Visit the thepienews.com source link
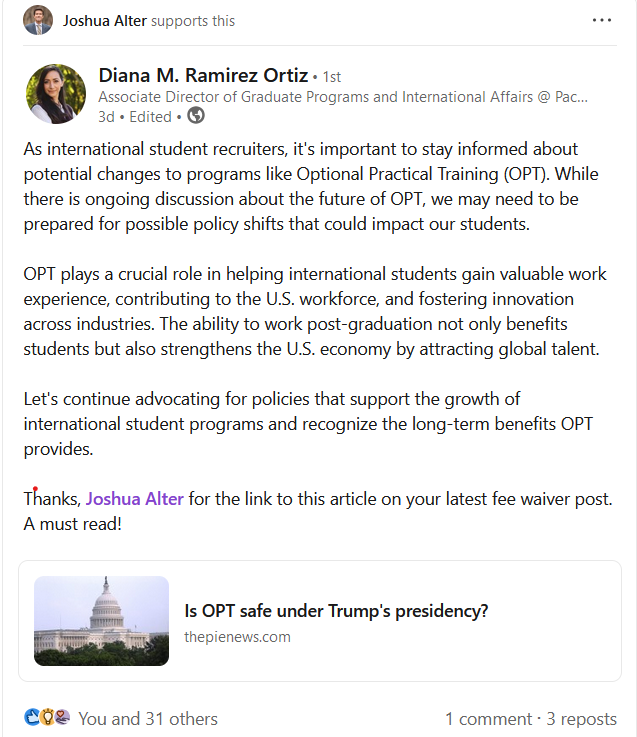The image size is (637, 737). coord(237,637)
